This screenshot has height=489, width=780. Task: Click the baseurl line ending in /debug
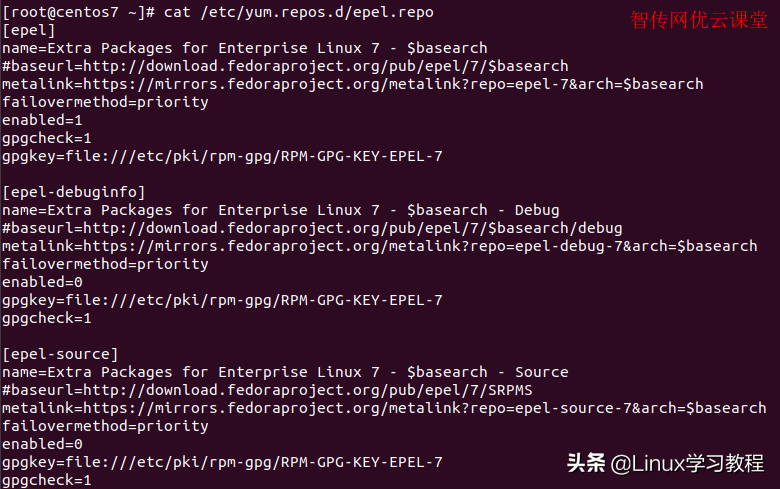point(312,229)
